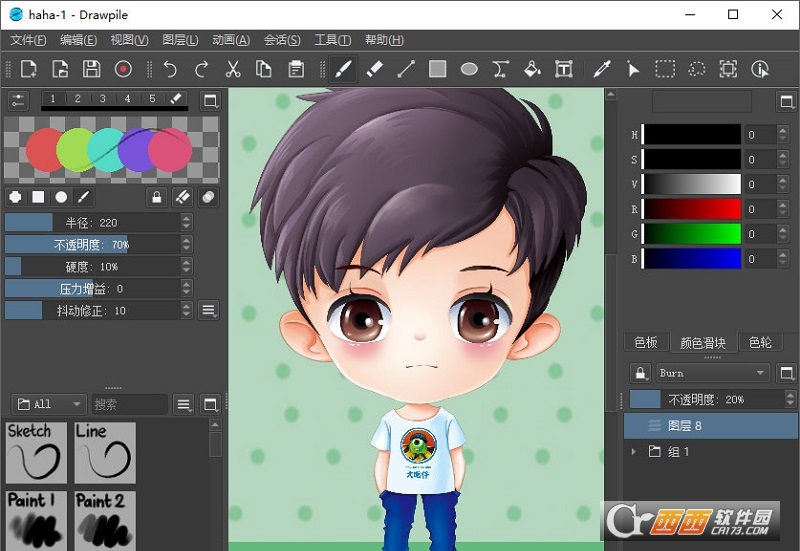The image size is (800, 551).
Task: Select the Line tool
Action: pyautogui.click(x=406, y=69)
